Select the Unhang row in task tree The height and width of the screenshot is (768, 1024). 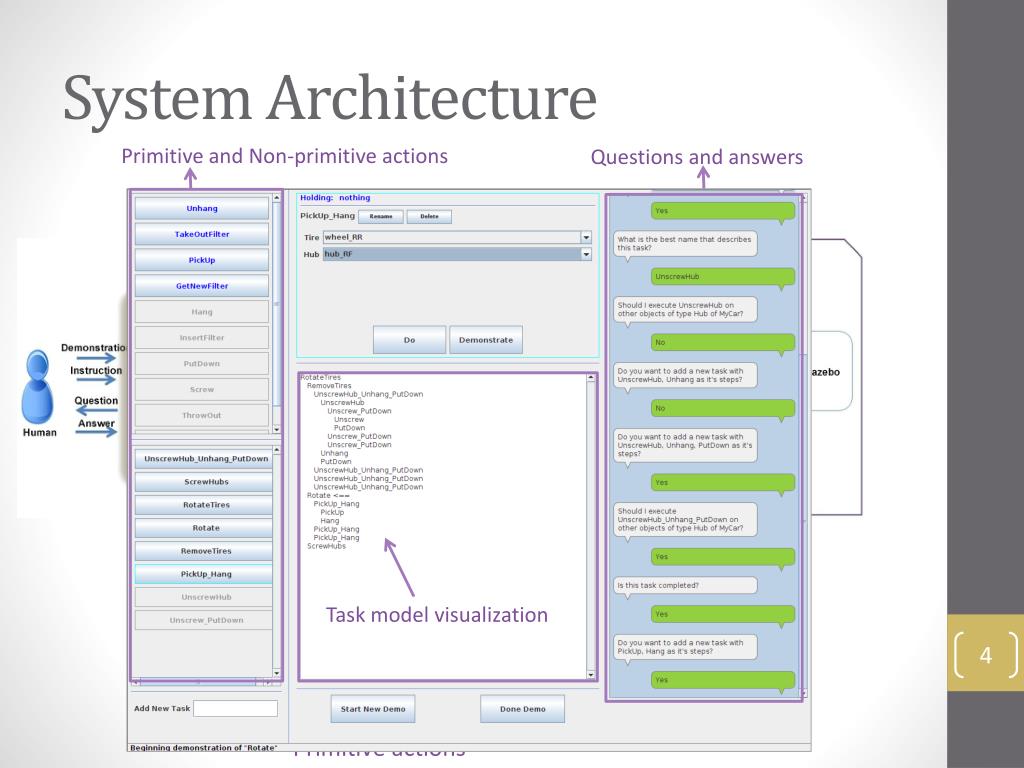tap(334, 453)
